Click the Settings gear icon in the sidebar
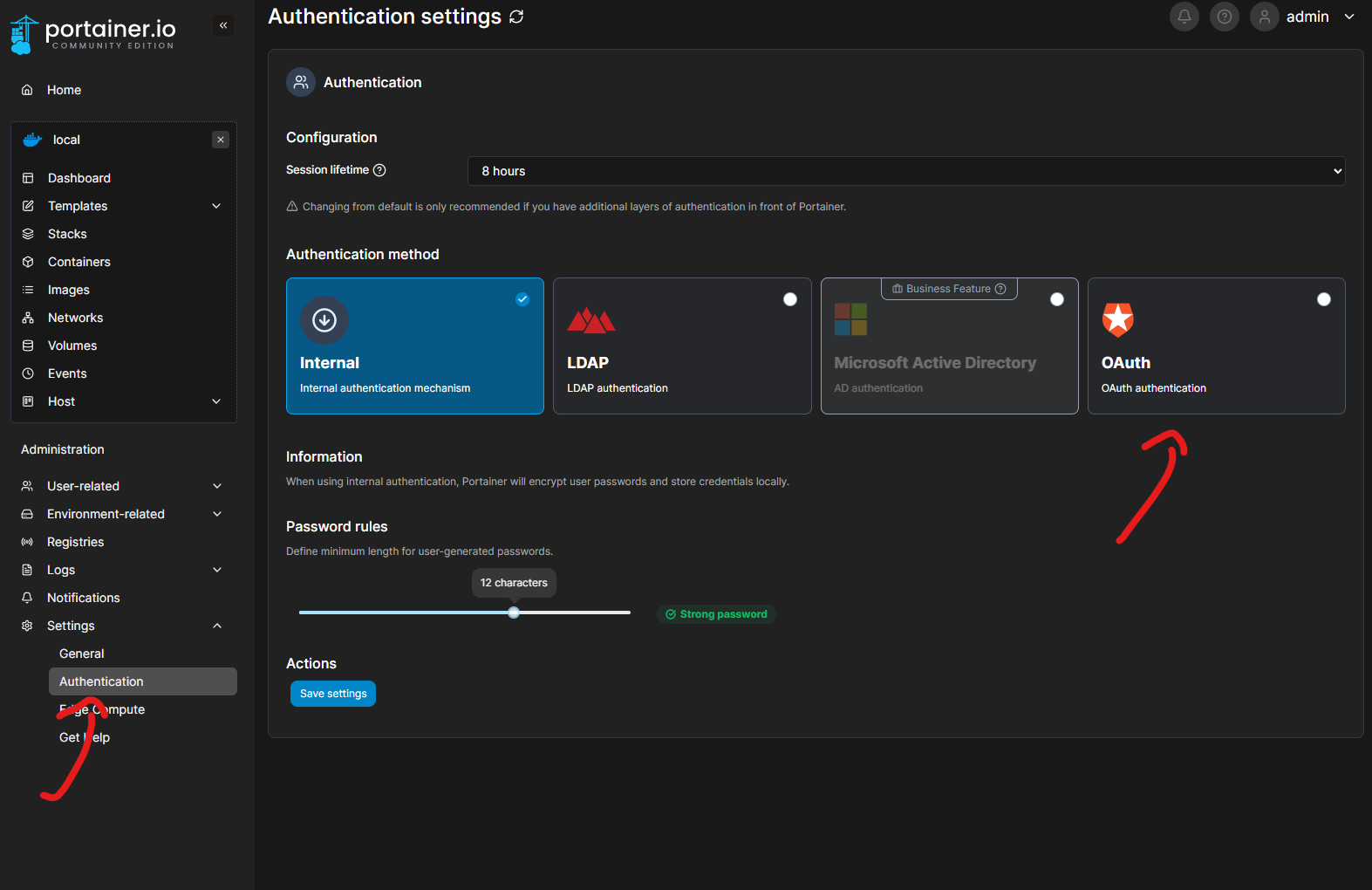Viewport: 1372px width, 890px height. point(27,626)
